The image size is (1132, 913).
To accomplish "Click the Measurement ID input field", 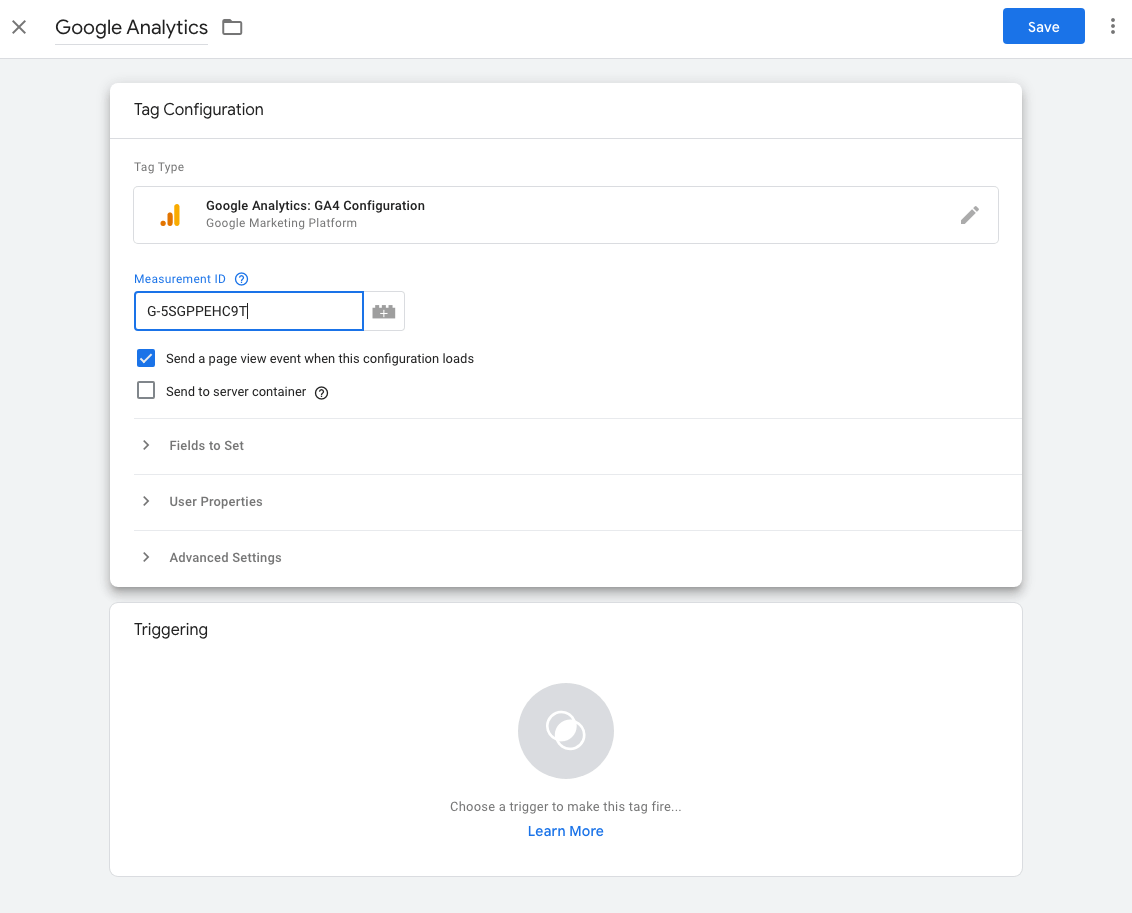I will [x=248, y=311].
